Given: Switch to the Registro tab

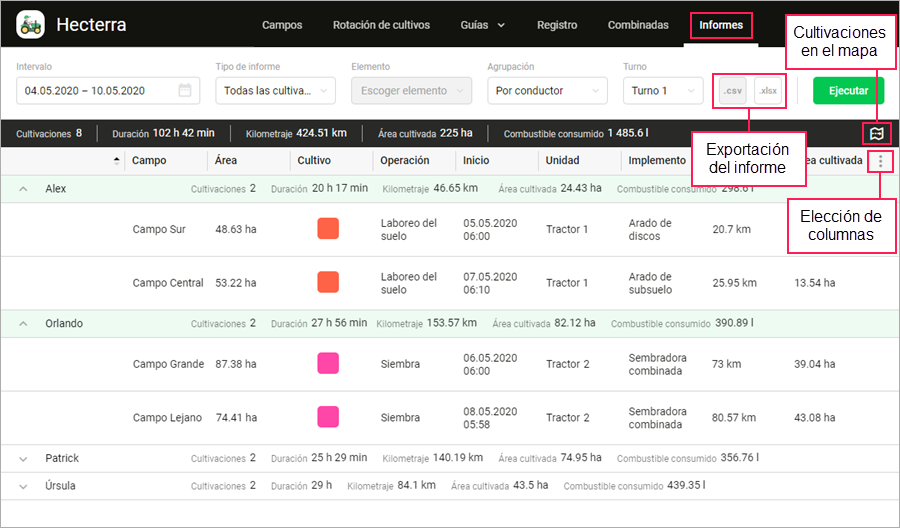Looking at the screenshot, I should [557, 25].
